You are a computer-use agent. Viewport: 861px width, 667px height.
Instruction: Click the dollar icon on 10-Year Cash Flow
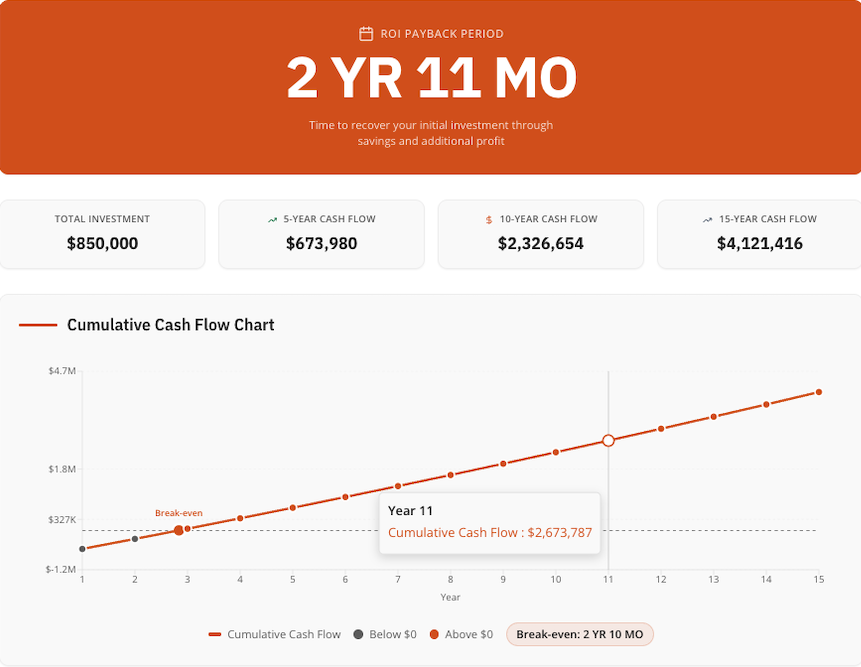[x=489, y=219]
